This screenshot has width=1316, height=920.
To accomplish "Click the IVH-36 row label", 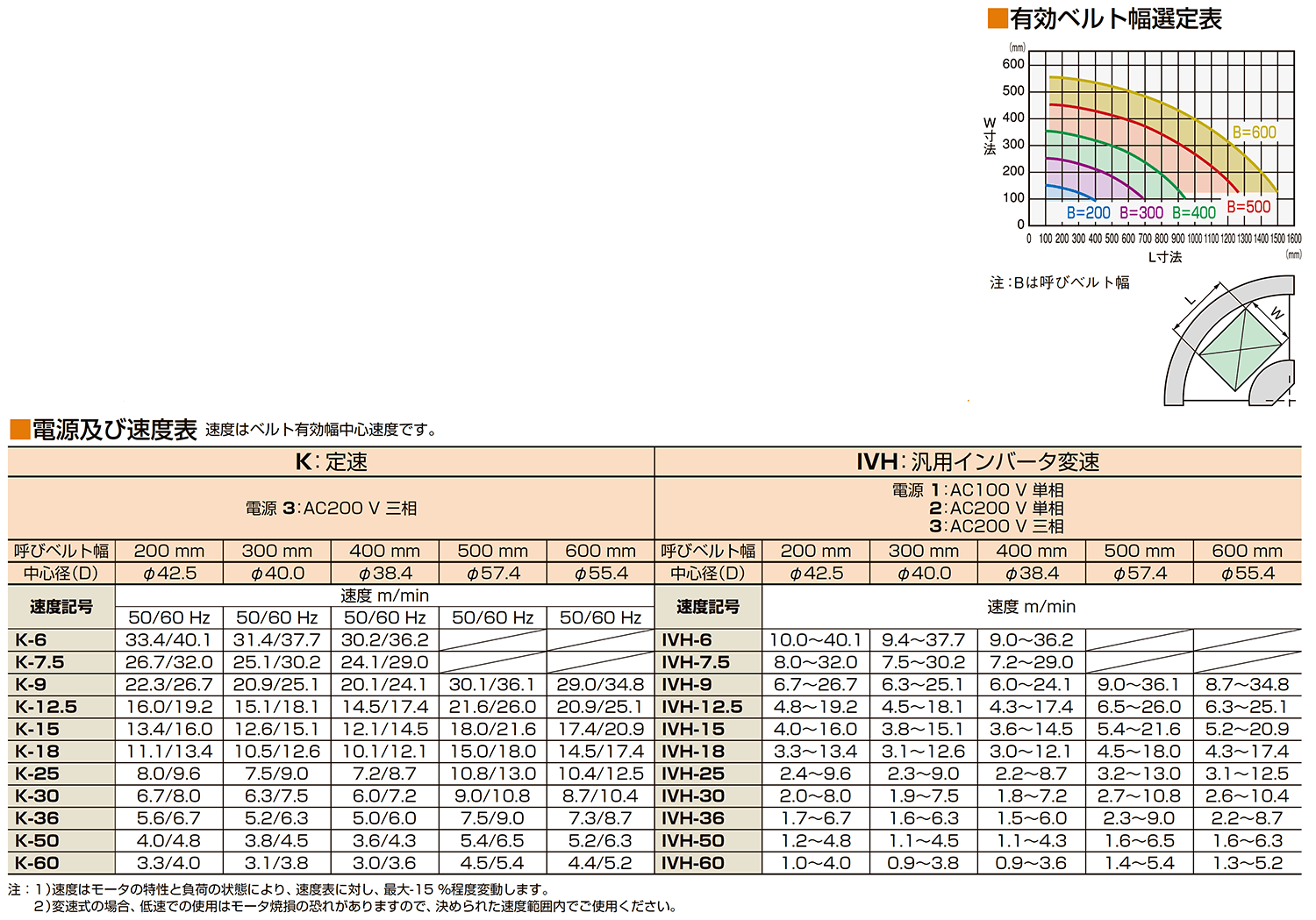I will click(x=708, y=818).
